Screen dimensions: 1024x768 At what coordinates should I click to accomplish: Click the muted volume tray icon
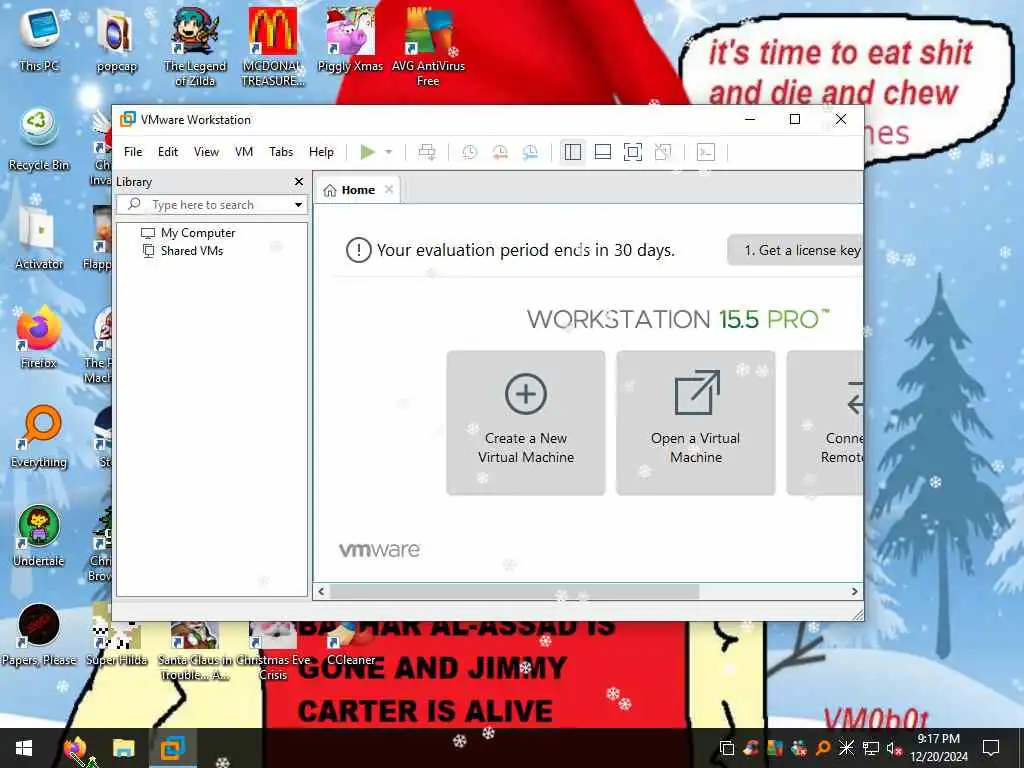(x=893, y=748)
